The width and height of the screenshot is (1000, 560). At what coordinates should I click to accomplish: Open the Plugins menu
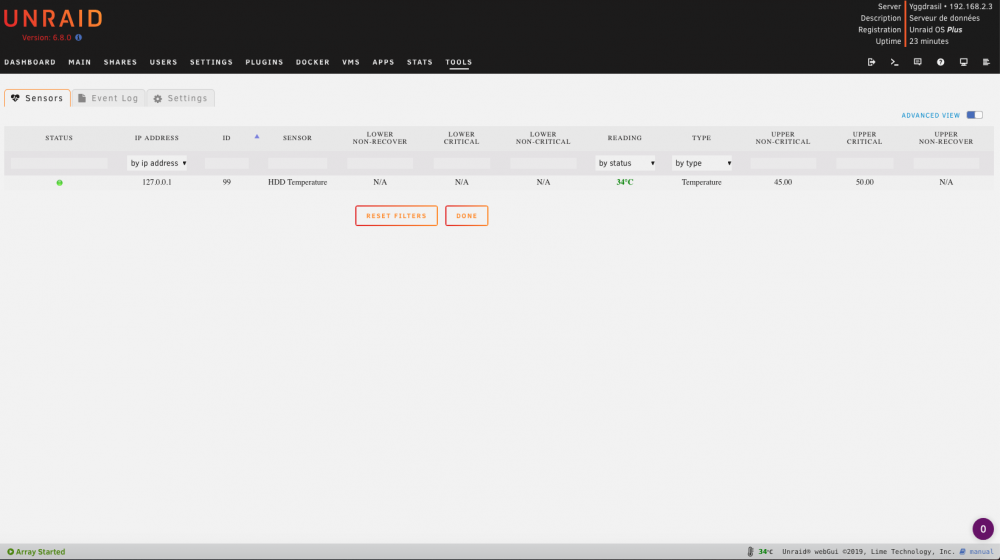click(264, 63)
